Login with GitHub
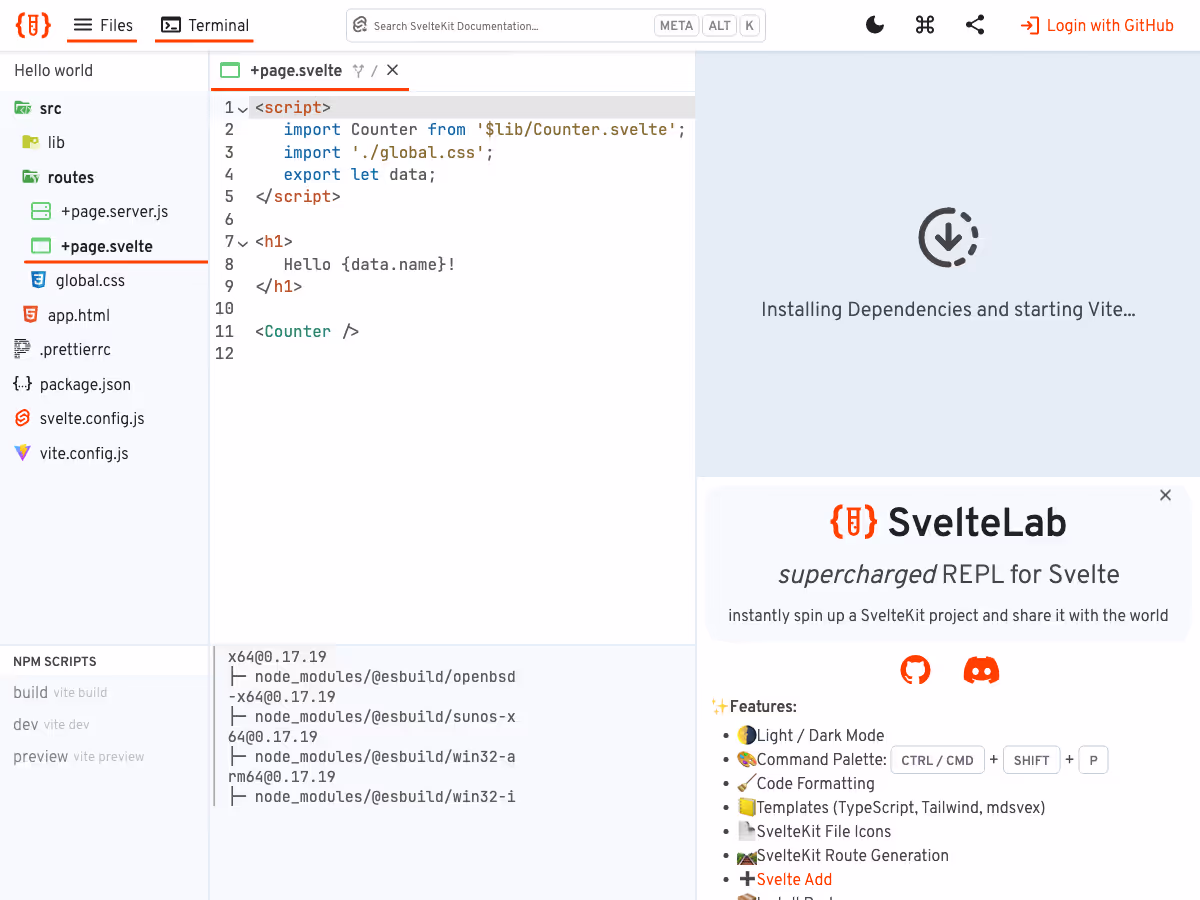The width and height of the screenshot is (1200, 900). click(x=1097, y=26)
